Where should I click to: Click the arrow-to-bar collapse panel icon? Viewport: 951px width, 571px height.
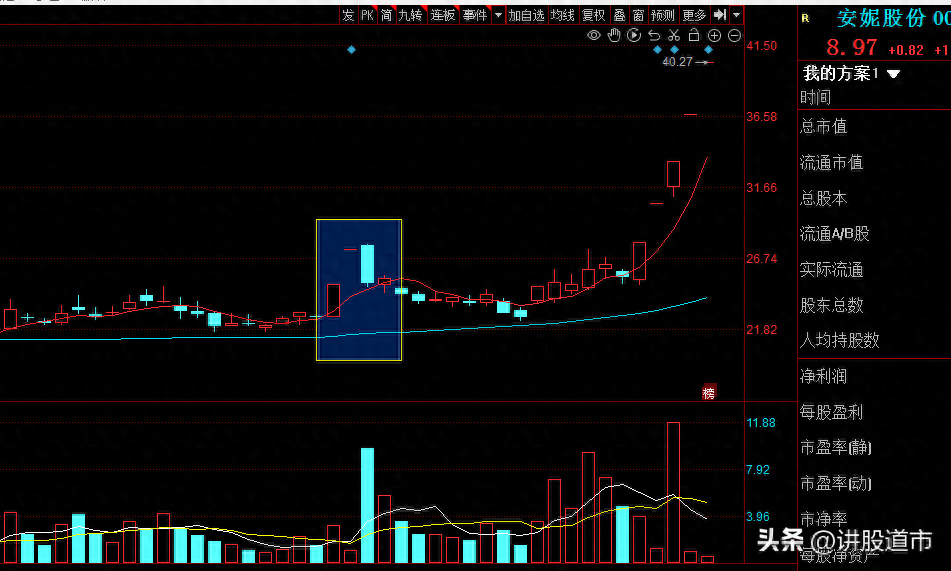coord(719,15)
